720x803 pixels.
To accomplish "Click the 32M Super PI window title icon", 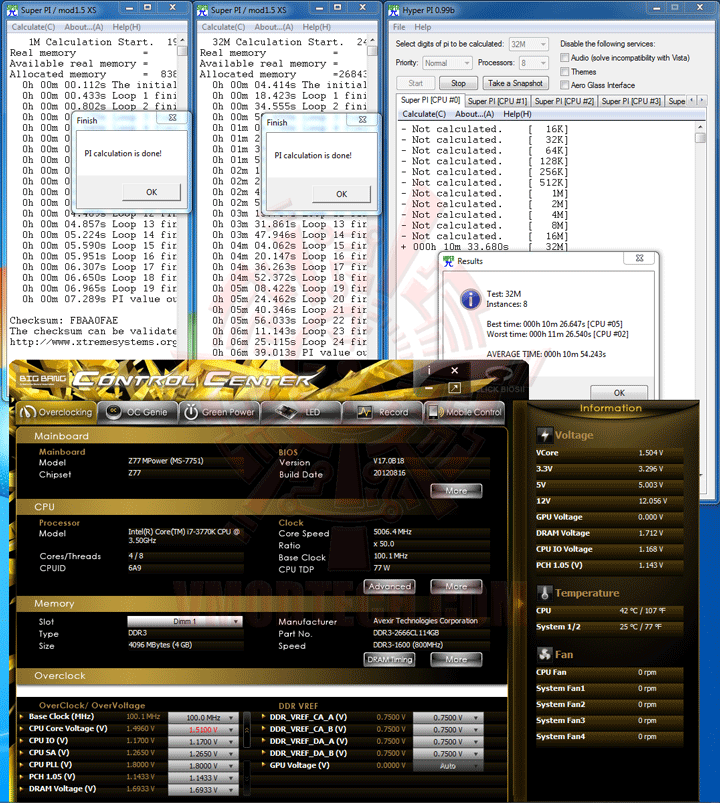I will click(202, 10).
